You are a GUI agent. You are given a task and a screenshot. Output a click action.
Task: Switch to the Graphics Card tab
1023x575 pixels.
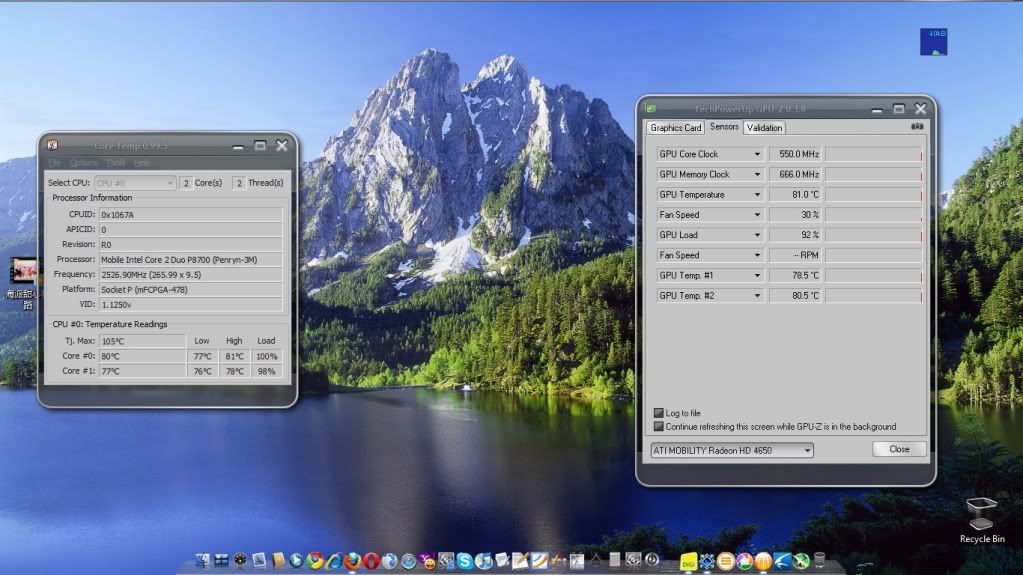676,128
